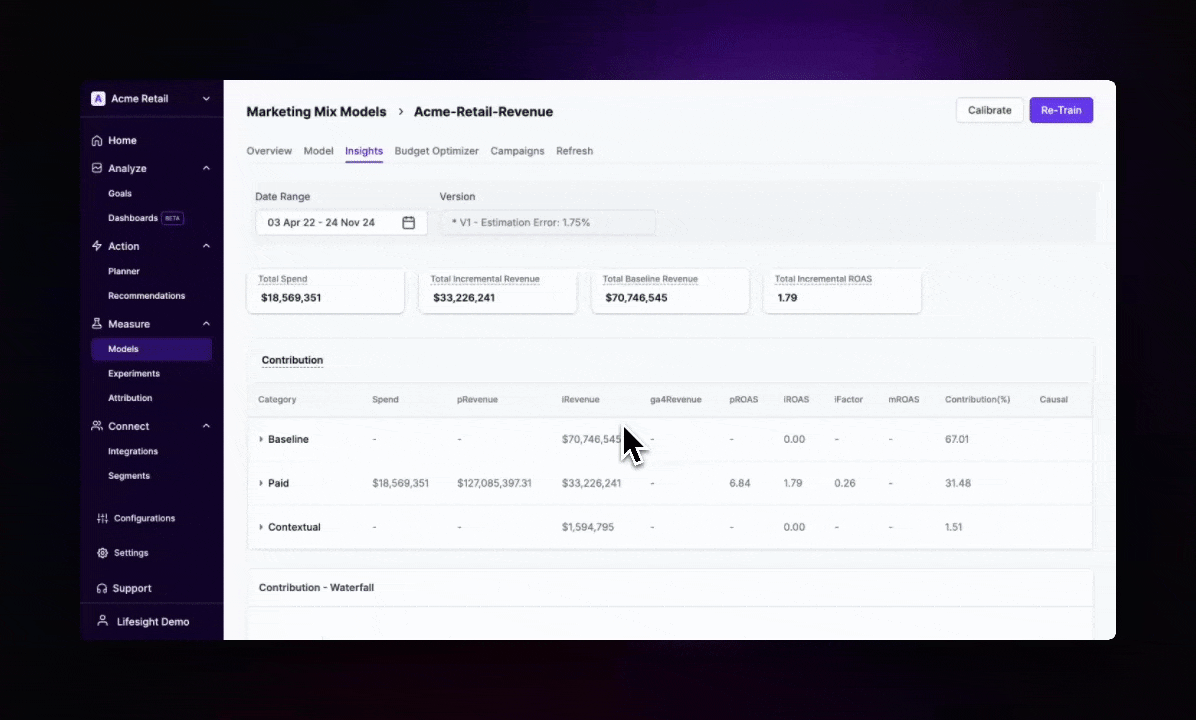Click the BETA badge next to Dashboards
The height and width of the screenshot is (720, 1196).
[173, 218]
